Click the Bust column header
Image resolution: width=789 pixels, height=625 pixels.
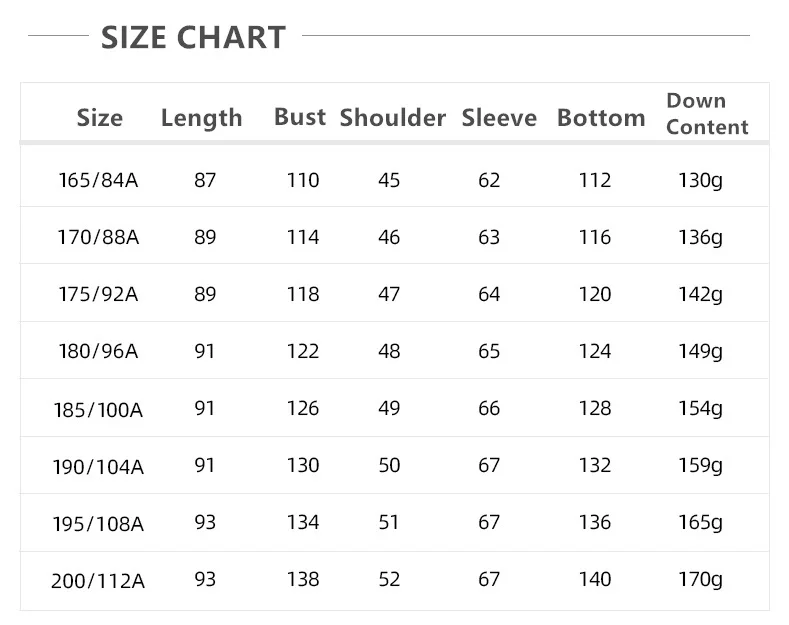[300, 117]
